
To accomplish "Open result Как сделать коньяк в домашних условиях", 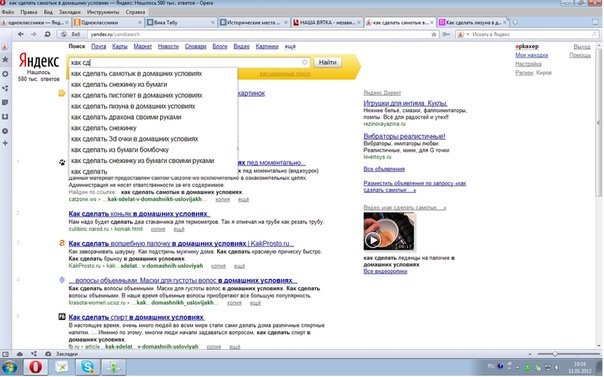I will click(139, 214).
